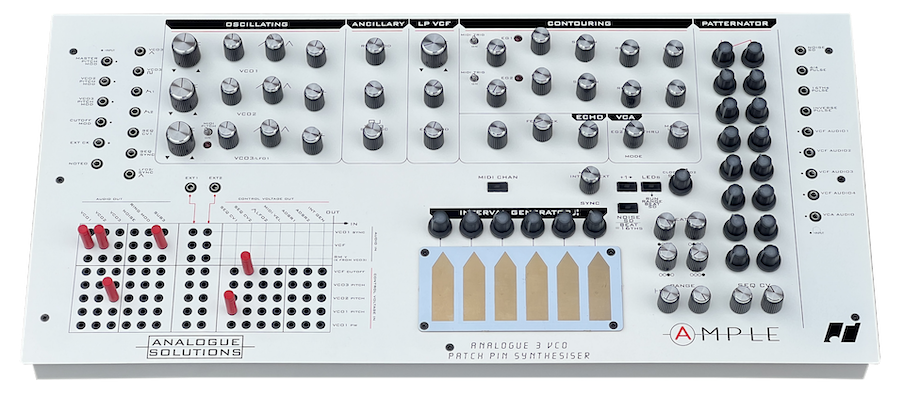Click the OSCILLATING section header
This screenshot has width=900, height=397.
pyautogui.click(x=256, y=24)
